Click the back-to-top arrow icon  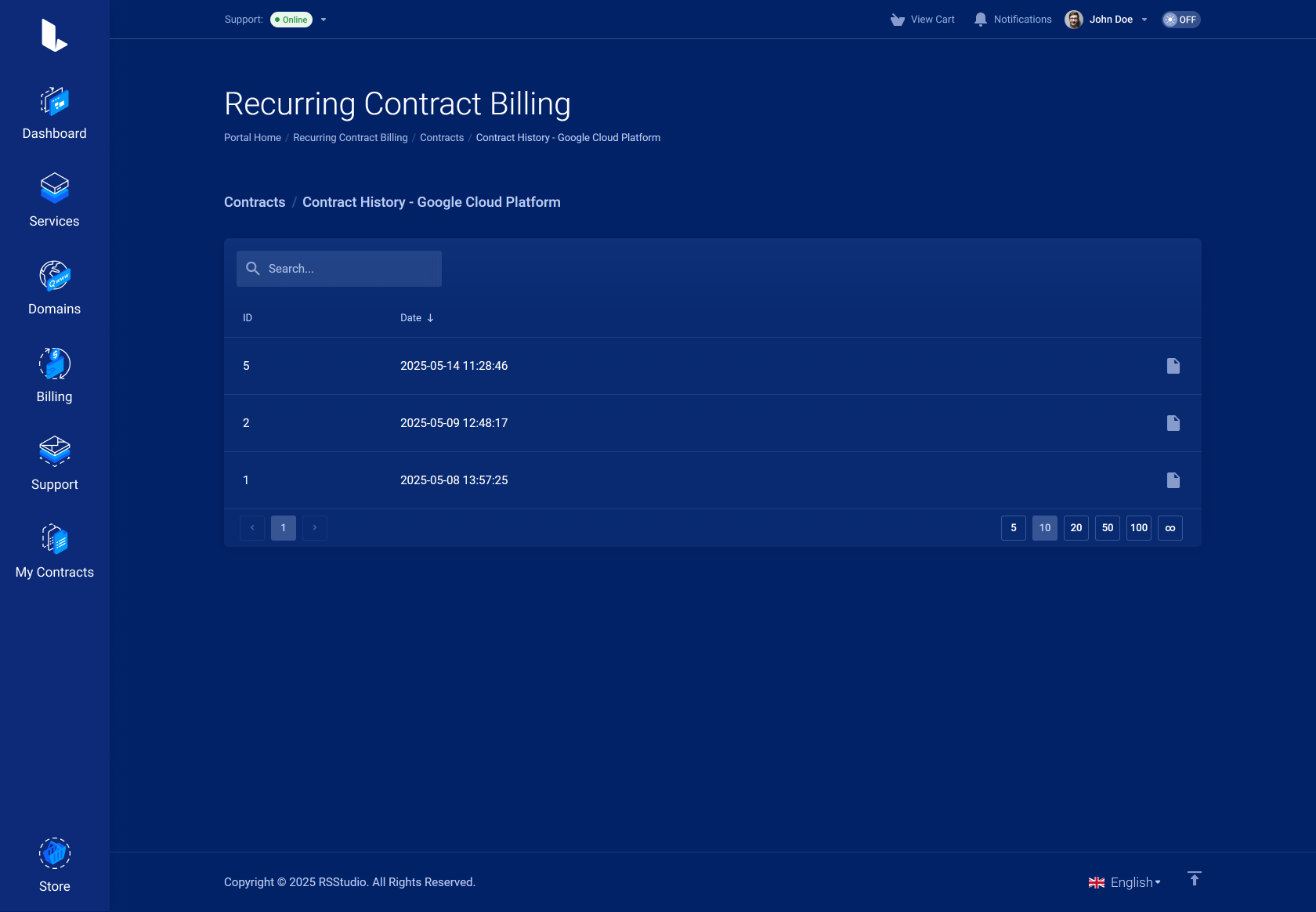coord(1195,879)
